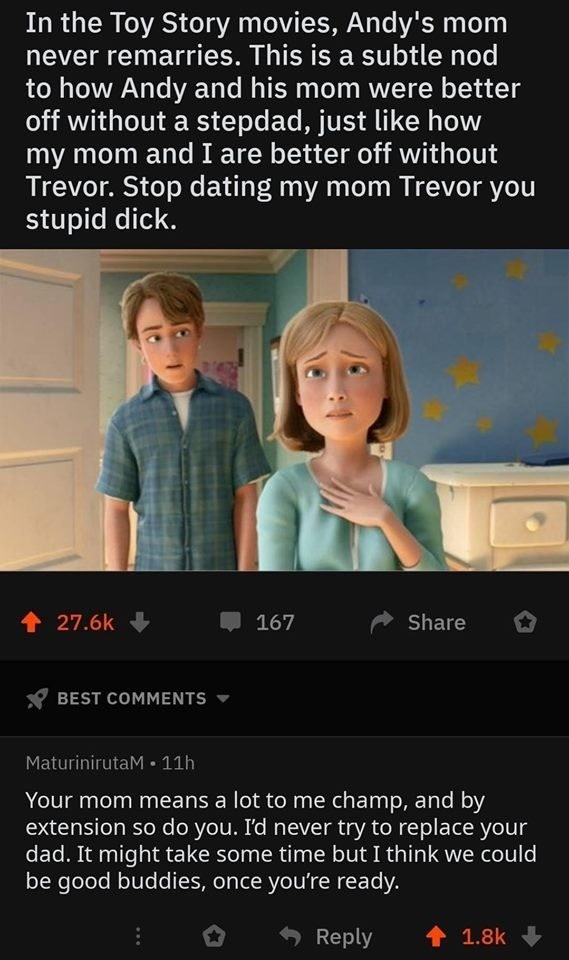Click the reply arrow on comment
The height and width of the screenshot is (960, 569).
[290, 936]
